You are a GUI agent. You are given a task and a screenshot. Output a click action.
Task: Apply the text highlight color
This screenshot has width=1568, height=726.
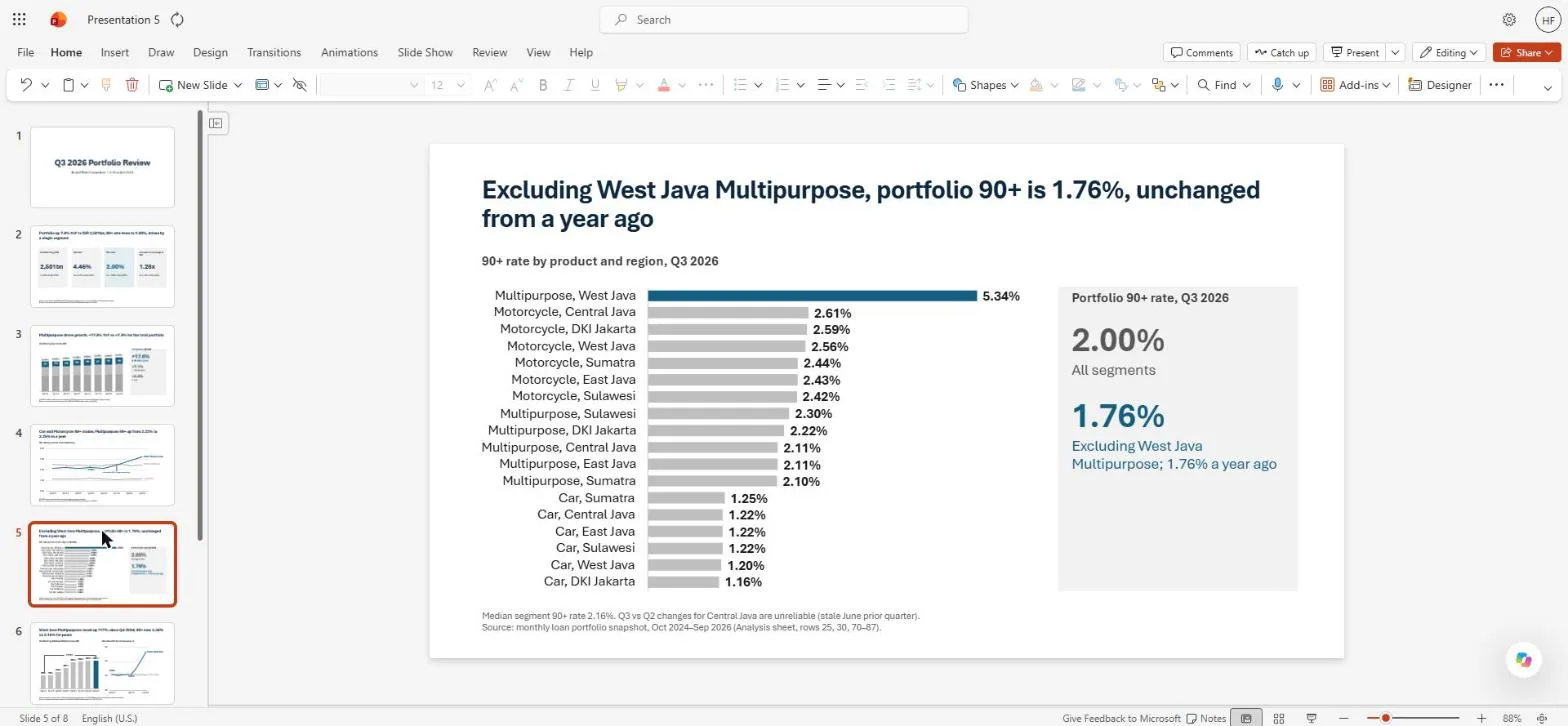point(621,85)
